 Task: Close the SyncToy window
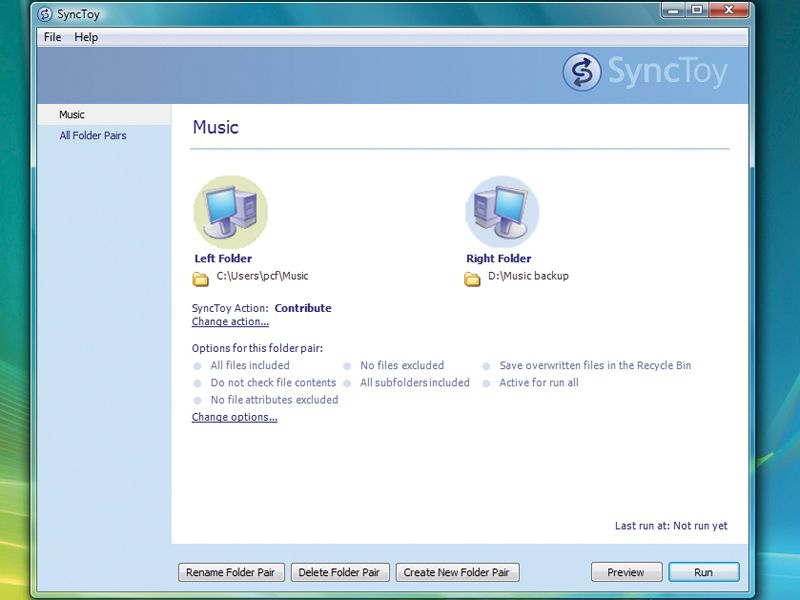click(729, 10)
